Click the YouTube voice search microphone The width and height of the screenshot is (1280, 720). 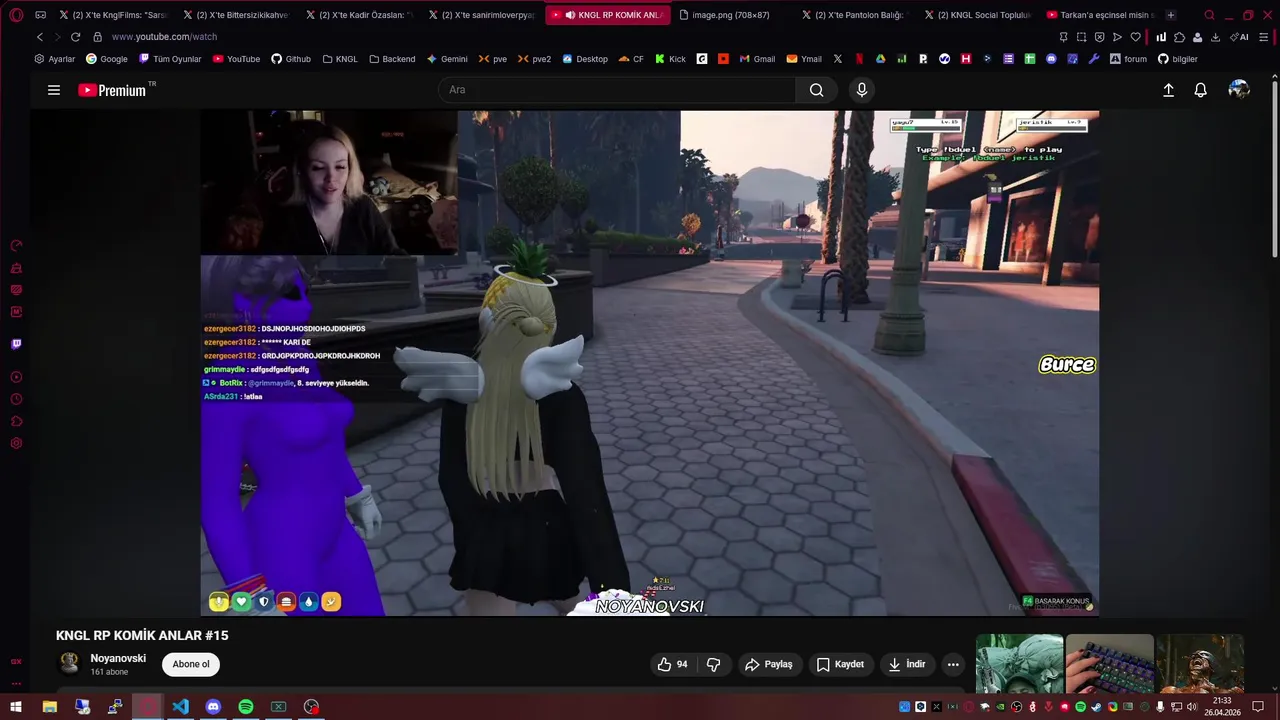pyautogui.click(x=862, y=90)
